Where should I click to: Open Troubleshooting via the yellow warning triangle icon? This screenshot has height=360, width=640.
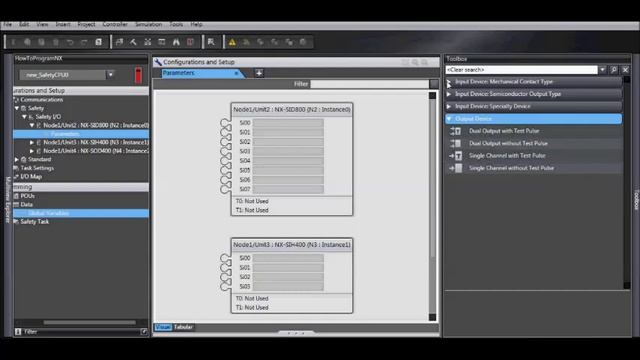232,42
